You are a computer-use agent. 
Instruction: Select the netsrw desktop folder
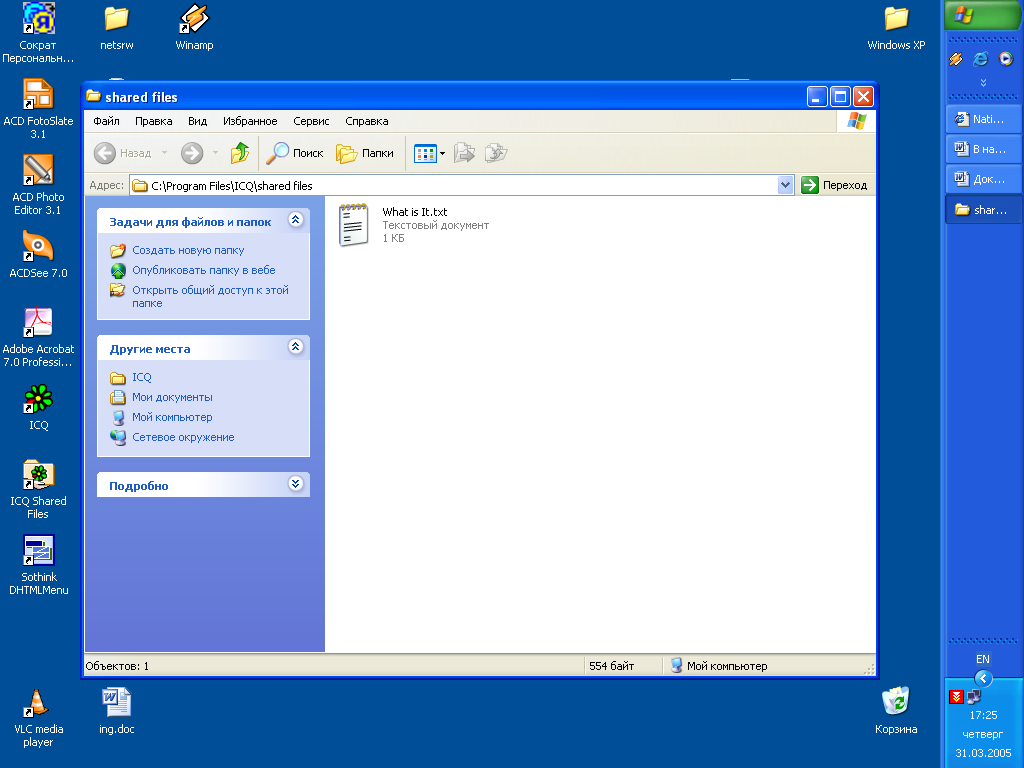[116, 27]
